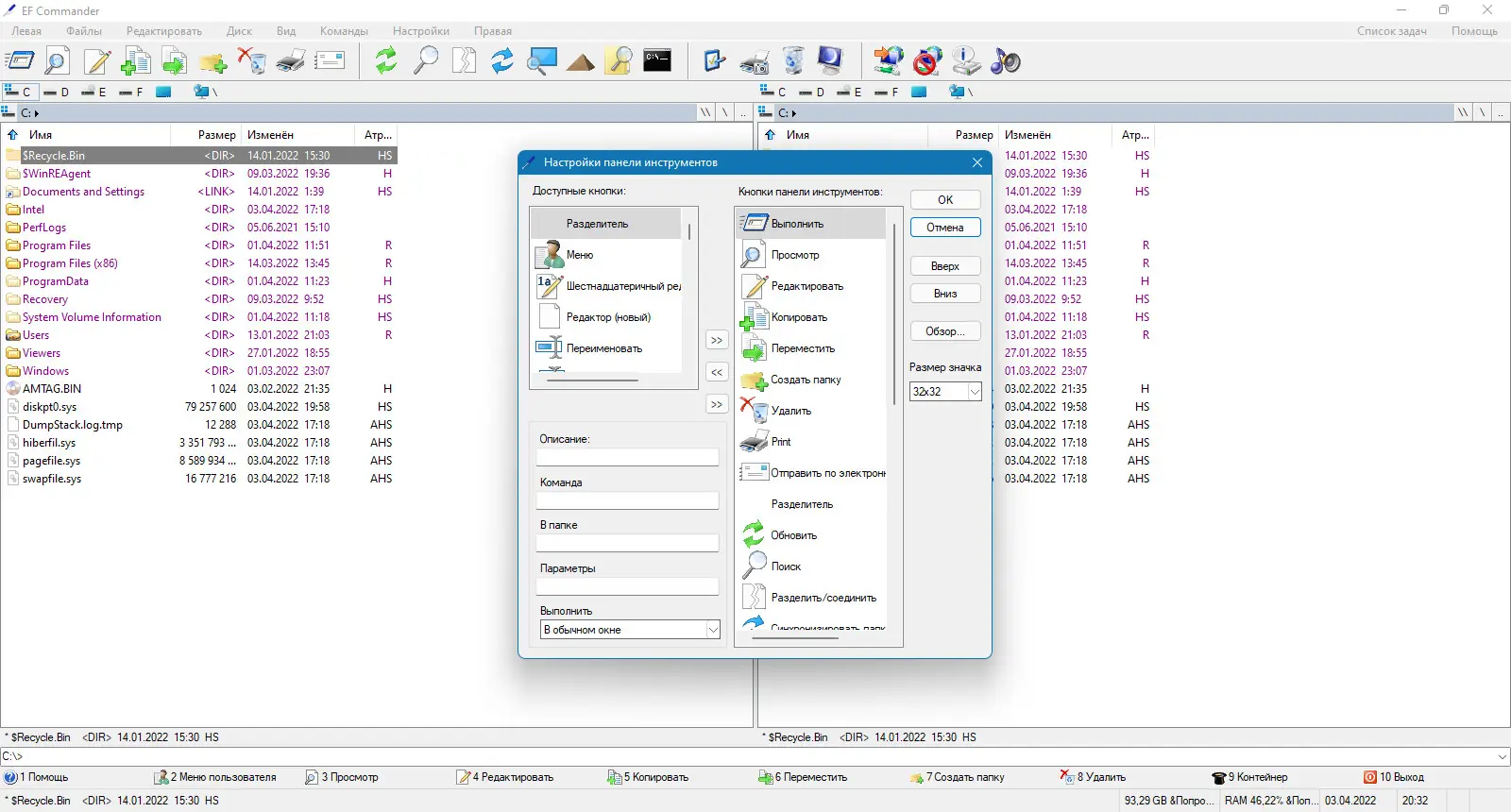
Task: Open the Команды menu
Action: (344, 31)
